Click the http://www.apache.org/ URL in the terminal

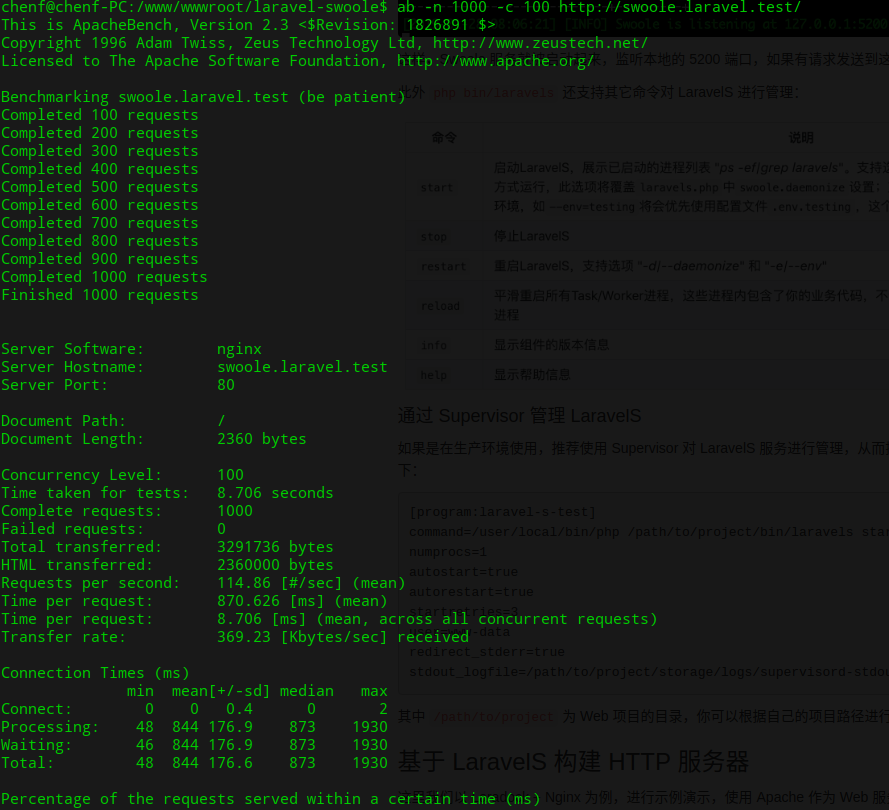click(495, 61)
